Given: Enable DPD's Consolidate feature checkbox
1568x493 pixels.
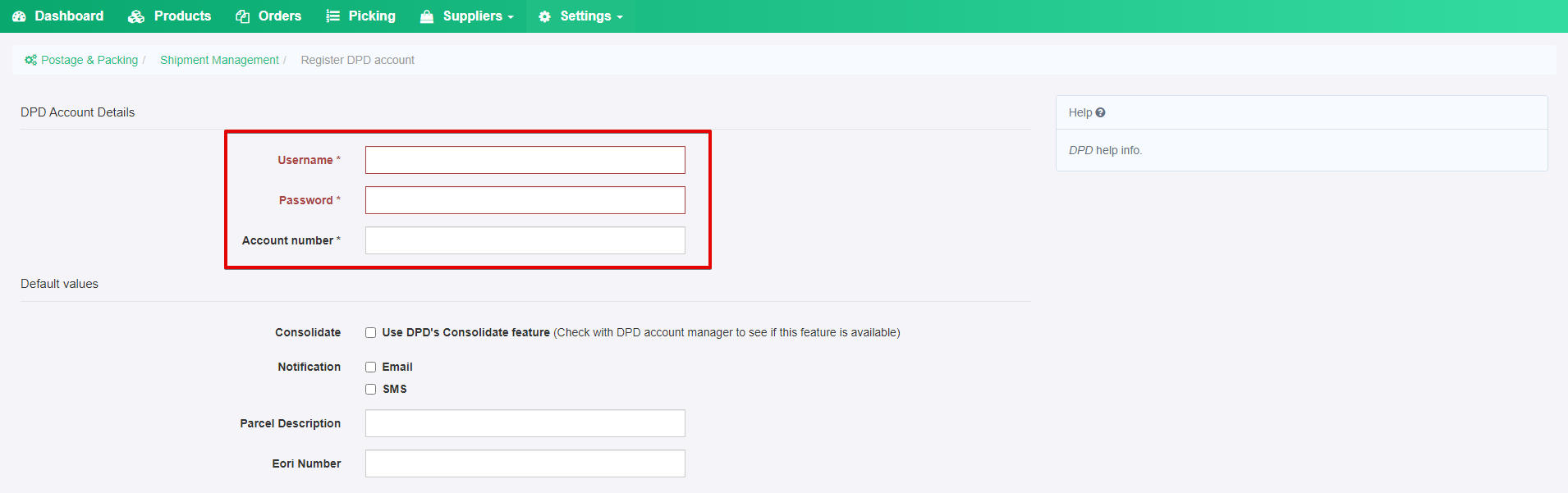Looking at the screenshot, I should [371, 332].
